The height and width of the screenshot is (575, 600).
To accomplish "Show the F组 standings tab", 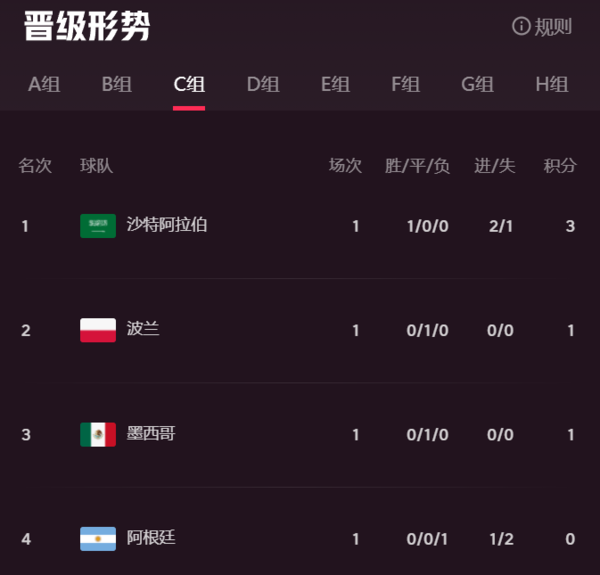I will tap(406, 85).
